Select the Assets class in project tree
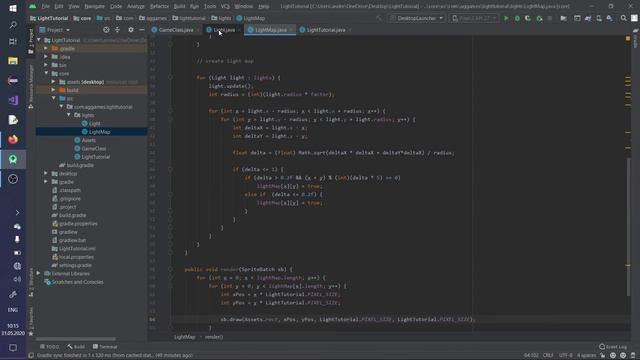 89,140
